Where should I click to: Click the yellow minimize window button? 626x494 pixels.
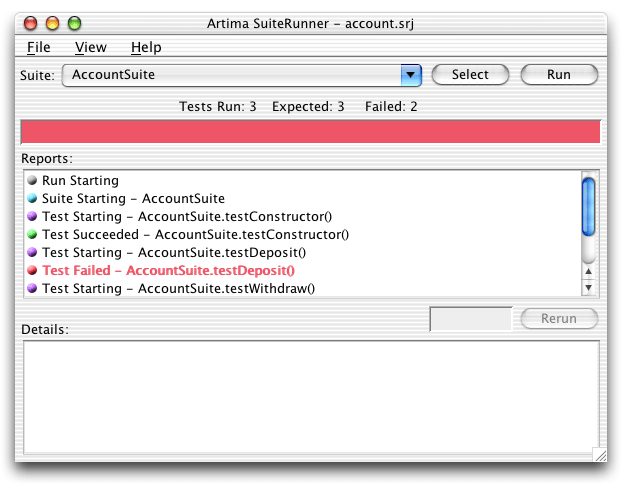click(x=52, y=24)
